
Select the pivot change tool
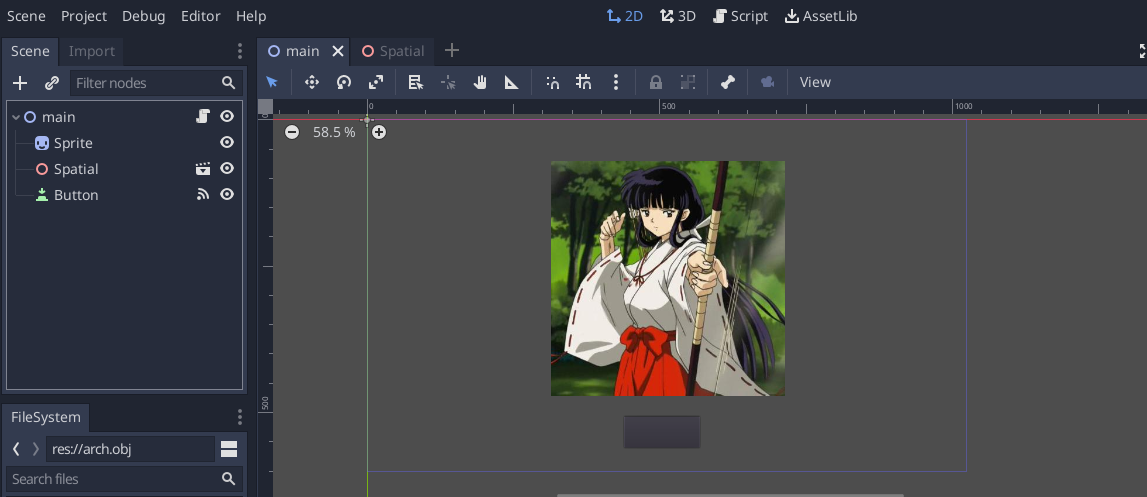pyautogui.click(x=448, y=82)
